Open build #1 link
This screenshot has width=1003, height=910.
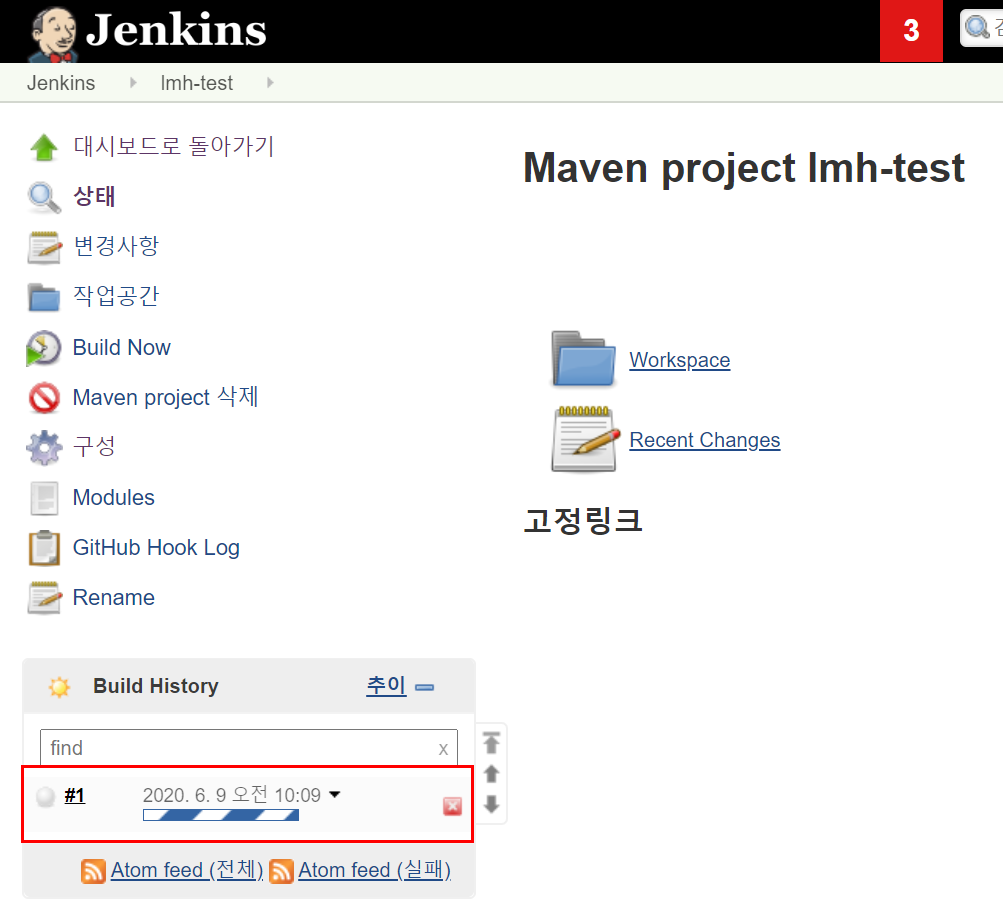75,796
